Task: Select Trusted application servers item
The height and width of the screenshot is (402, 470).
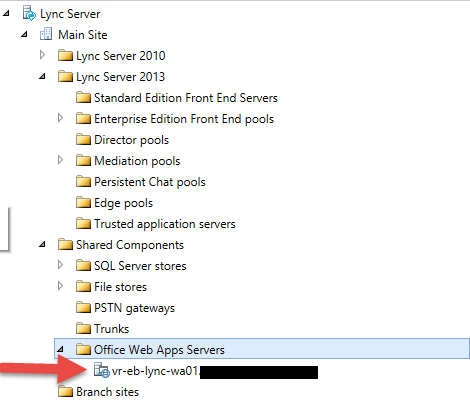Action: pyautogui.click(x=165, y=224)
